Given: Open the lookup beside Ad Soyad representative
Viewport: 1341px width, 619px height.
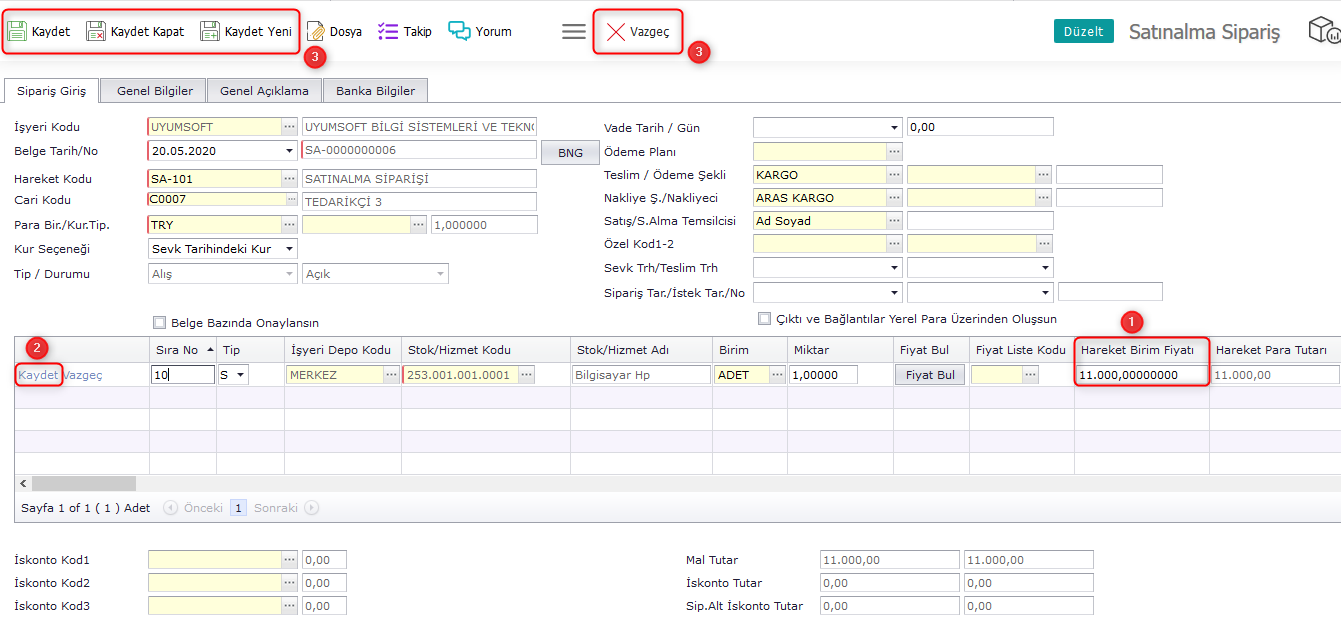Looking at the screenshot, I should coord(894,221).
